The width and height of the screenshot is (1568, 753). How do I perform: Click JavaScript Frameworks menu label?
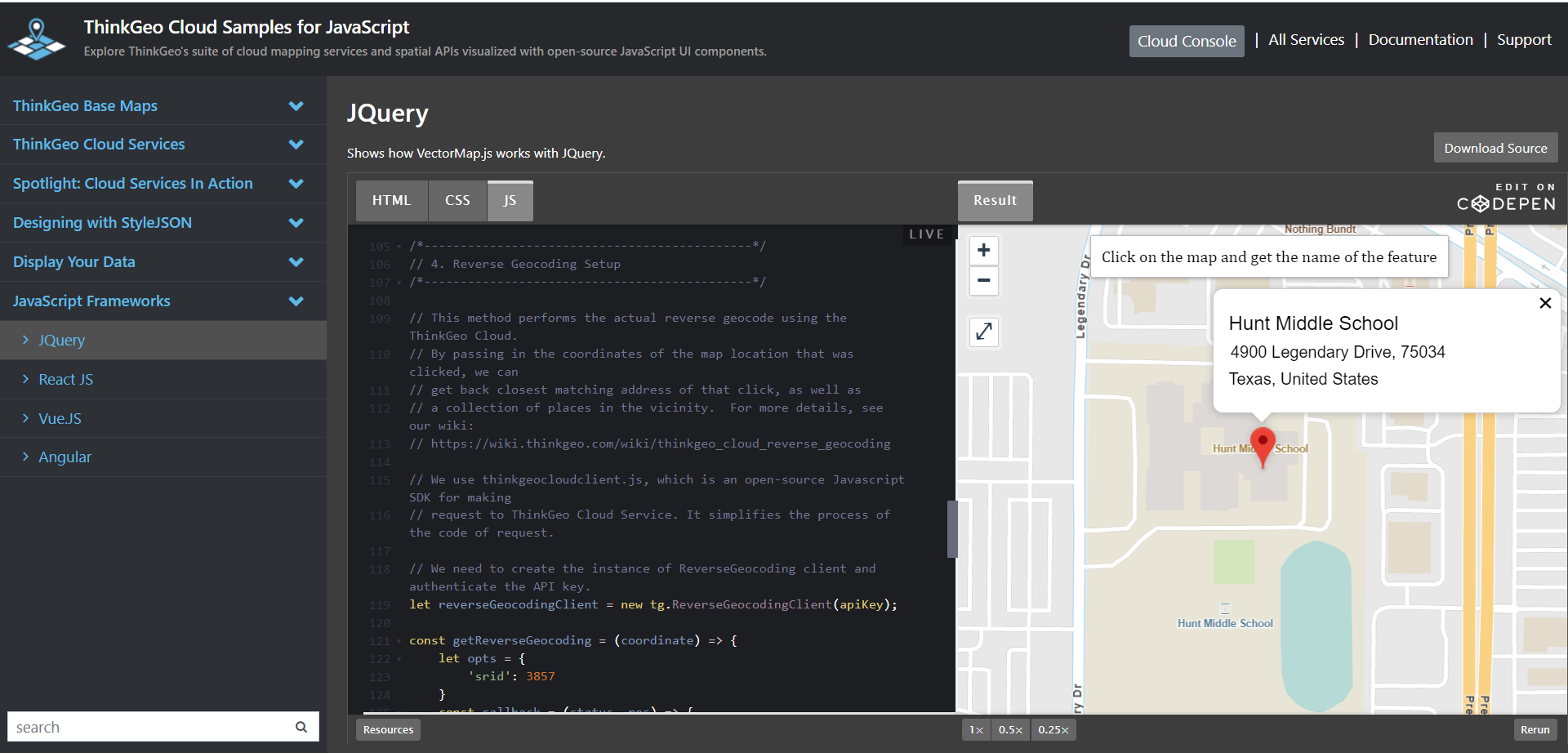(x=91, y=301)
